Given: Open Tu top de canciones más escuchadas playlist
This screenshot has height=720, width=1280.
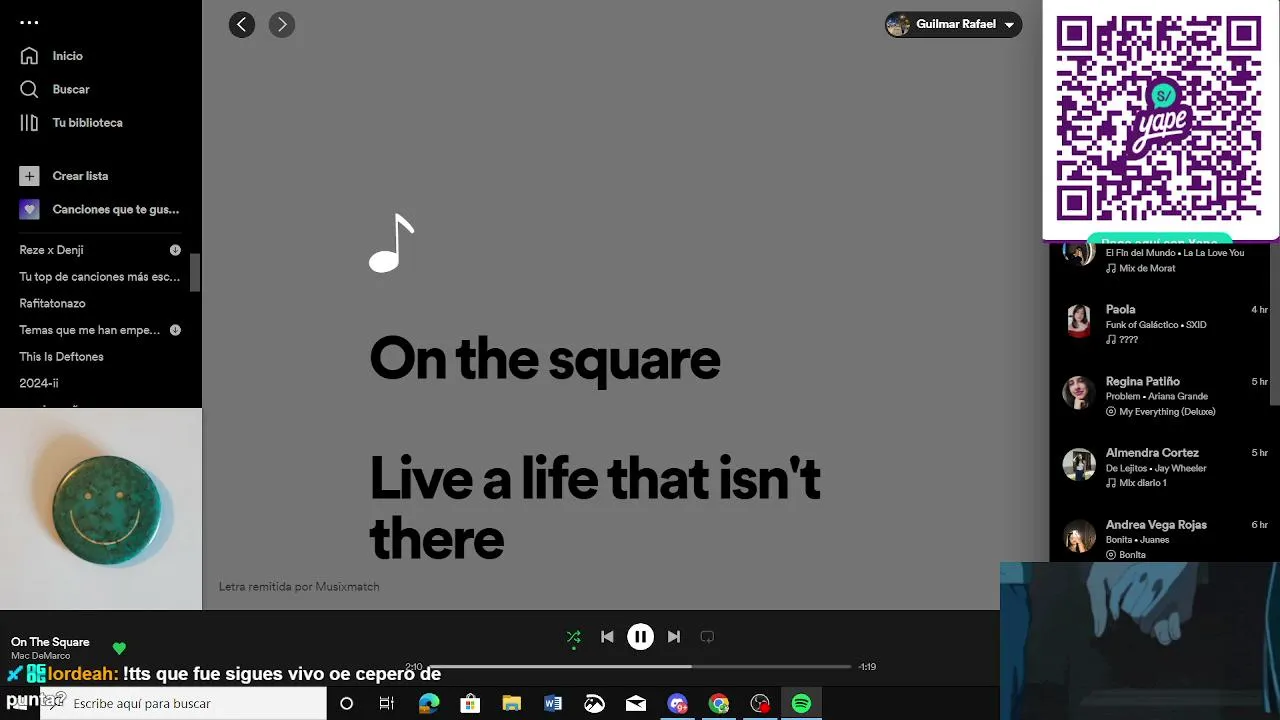Looking at the screenshot, I should point(100,277).
